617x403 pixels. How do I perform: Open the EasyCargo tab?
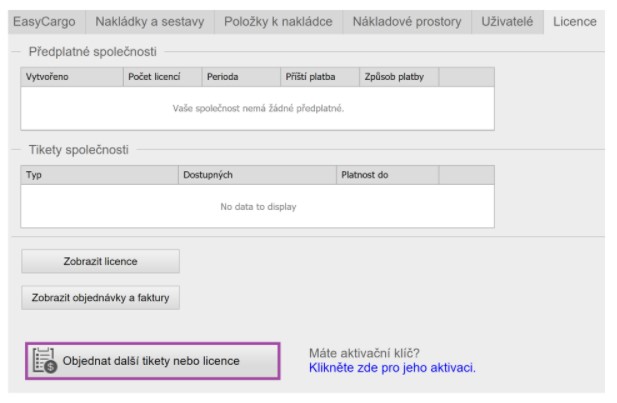click(43, 21)
